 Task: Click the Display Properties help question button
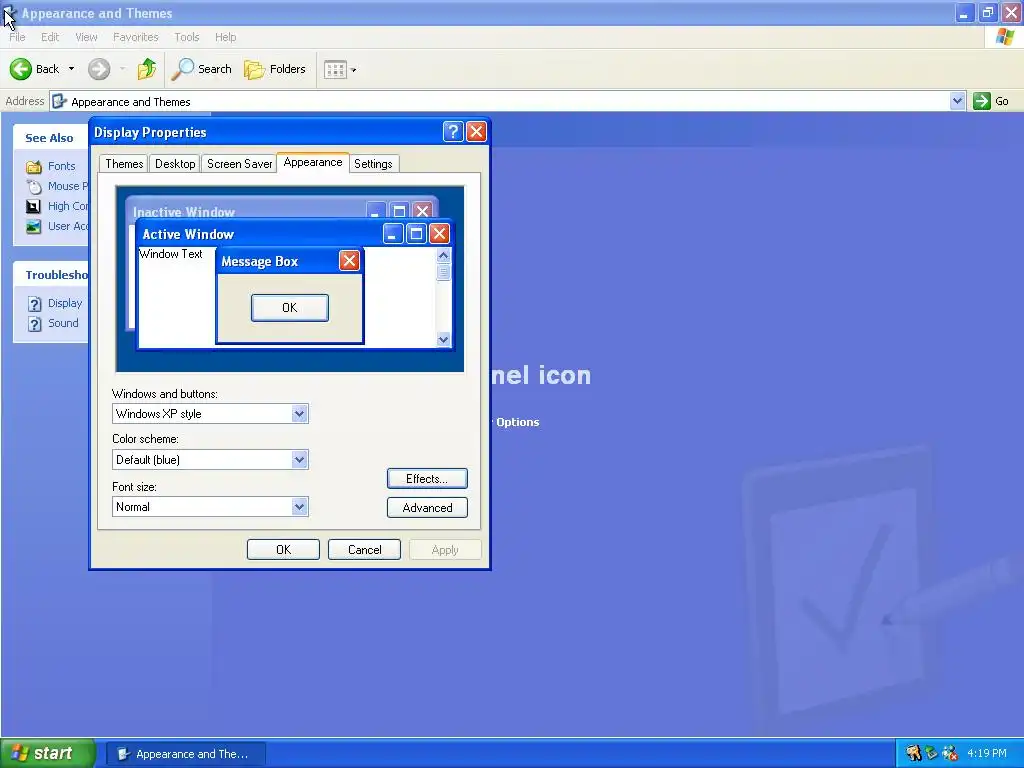pos(453,132)
